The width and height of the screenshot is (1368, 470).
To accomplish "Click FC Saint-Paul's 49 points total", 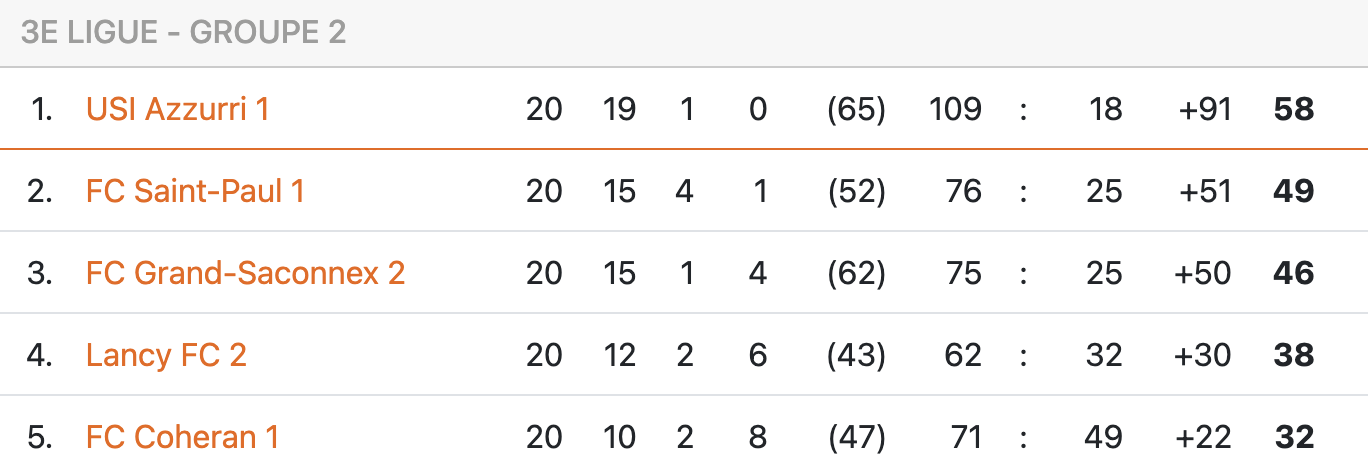I will coord(1293,191).
